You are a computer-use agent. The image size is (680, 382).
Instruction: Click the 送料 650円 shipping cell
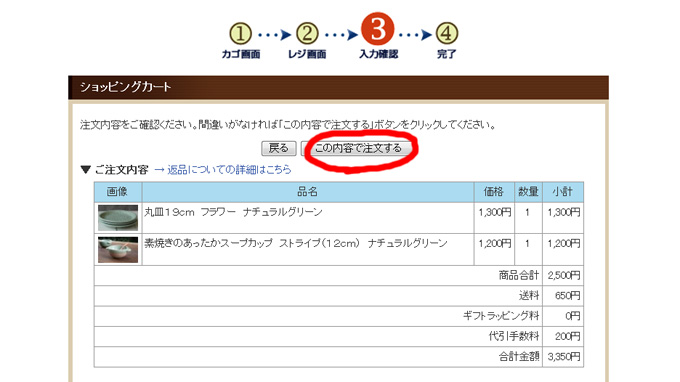(x=563, y=296)
